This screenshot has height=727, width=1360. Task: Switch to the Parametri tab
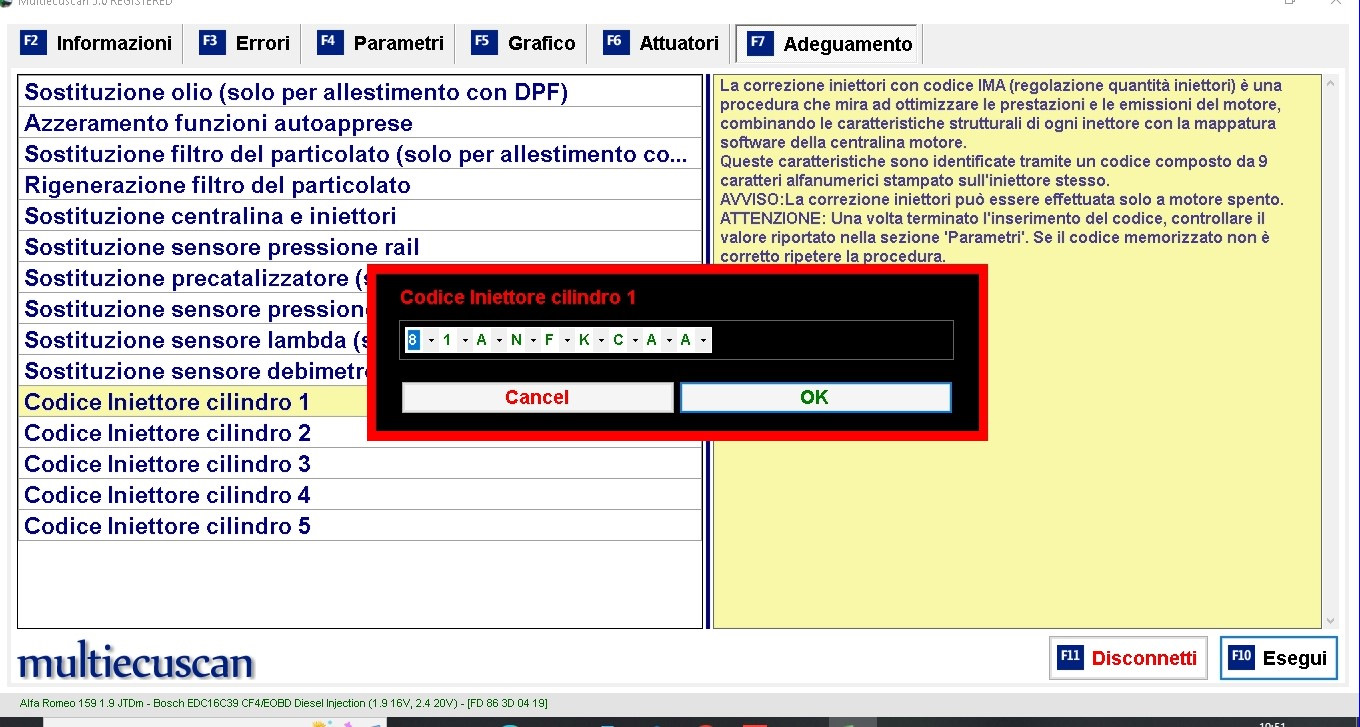(x=397, y=43)
